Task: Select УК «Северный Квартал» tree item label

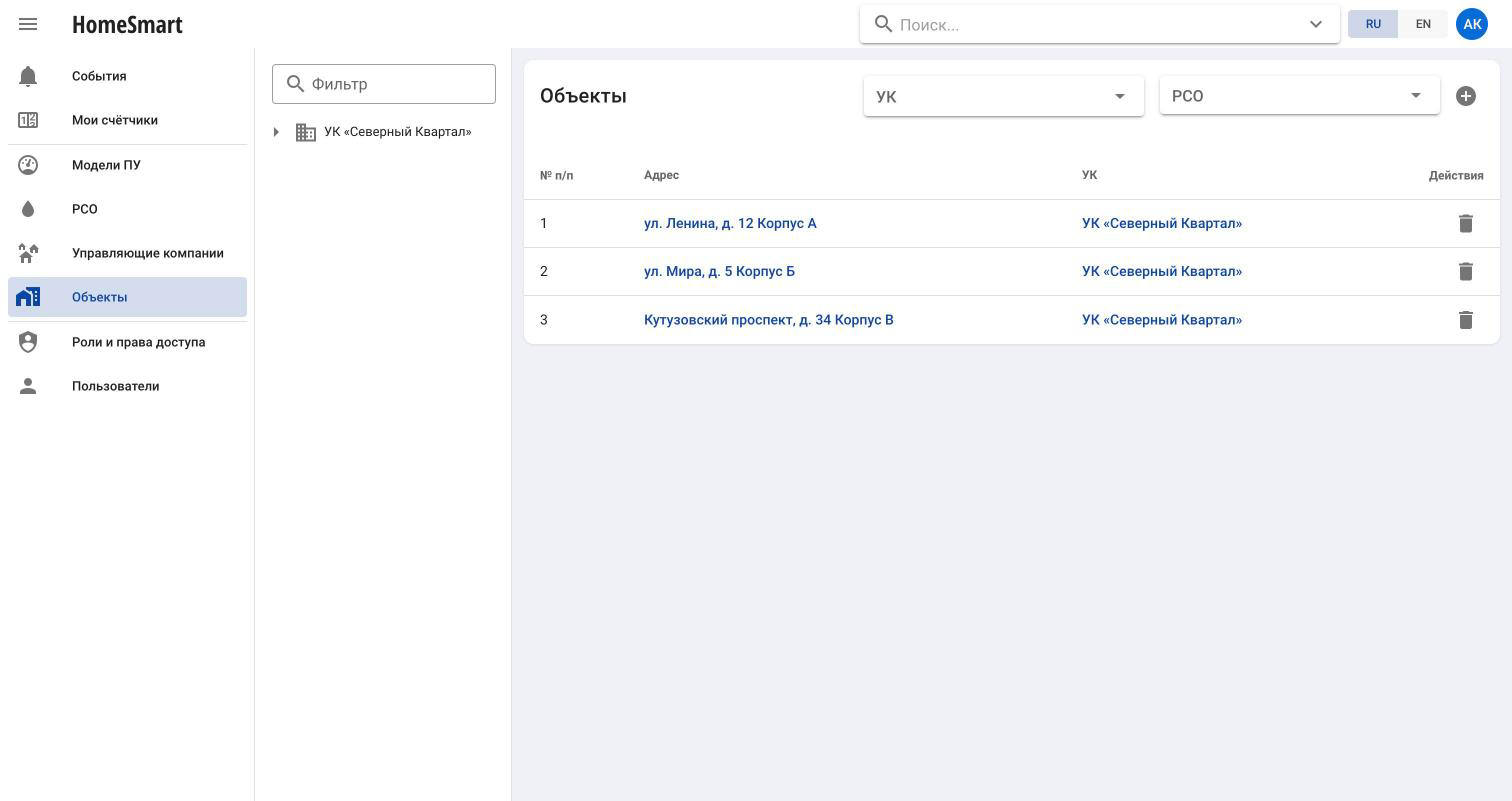Action: coord(398,132)
